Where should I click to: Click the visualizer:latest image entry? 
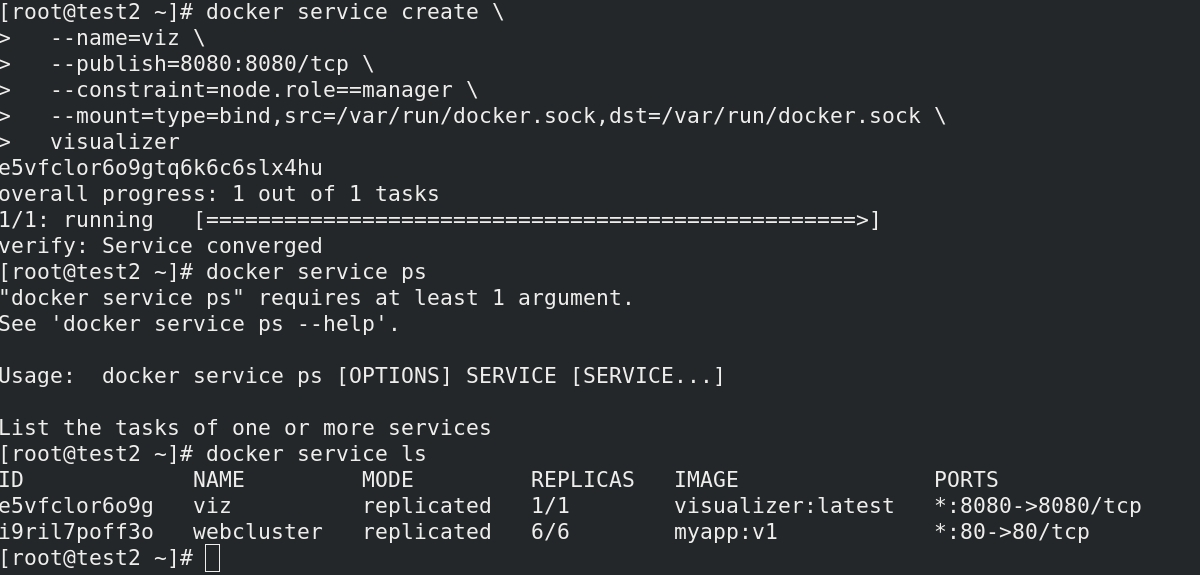point(784,506)
